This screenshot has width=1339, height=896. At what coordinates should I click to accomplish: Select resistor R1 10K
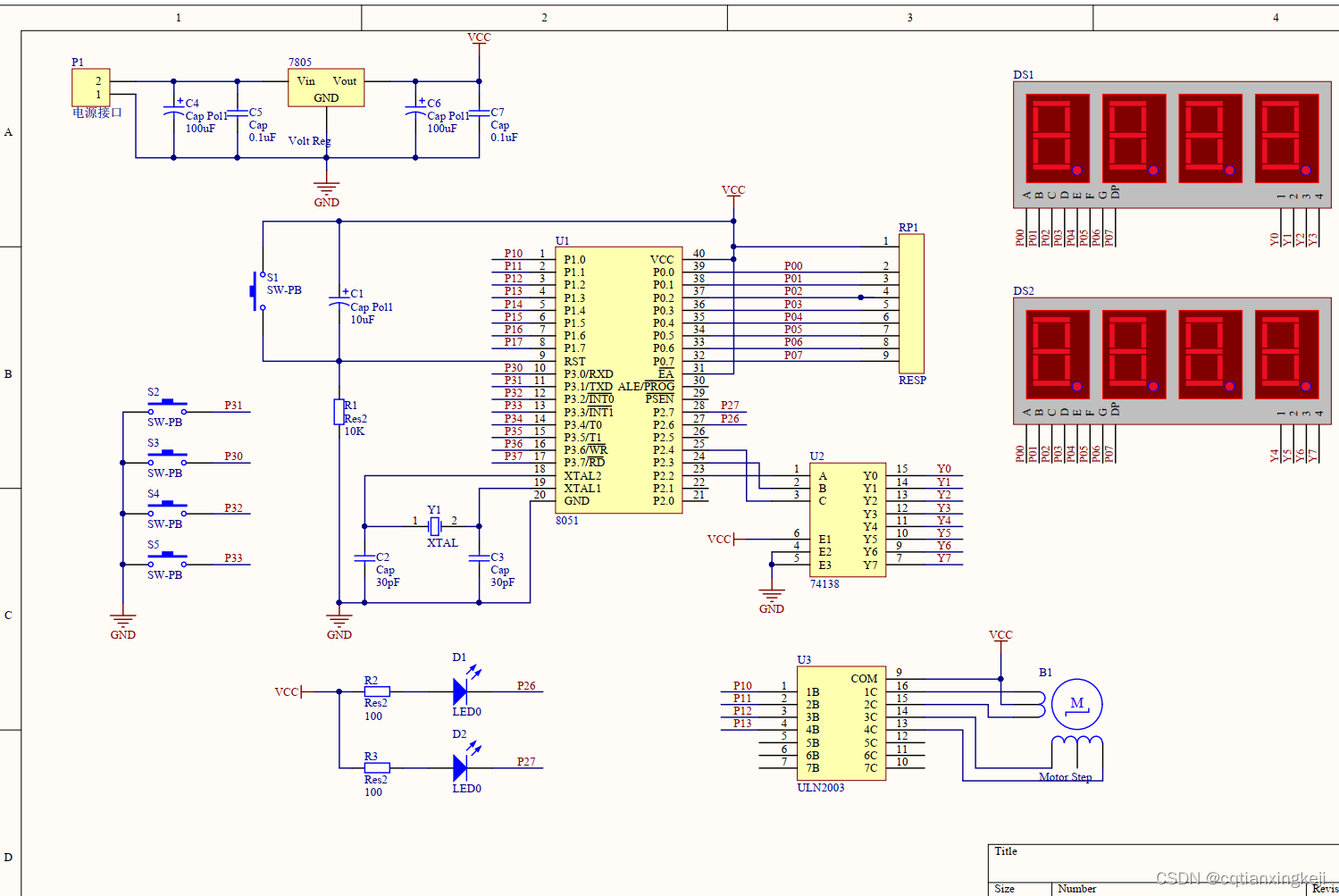[x=339, y=412]
